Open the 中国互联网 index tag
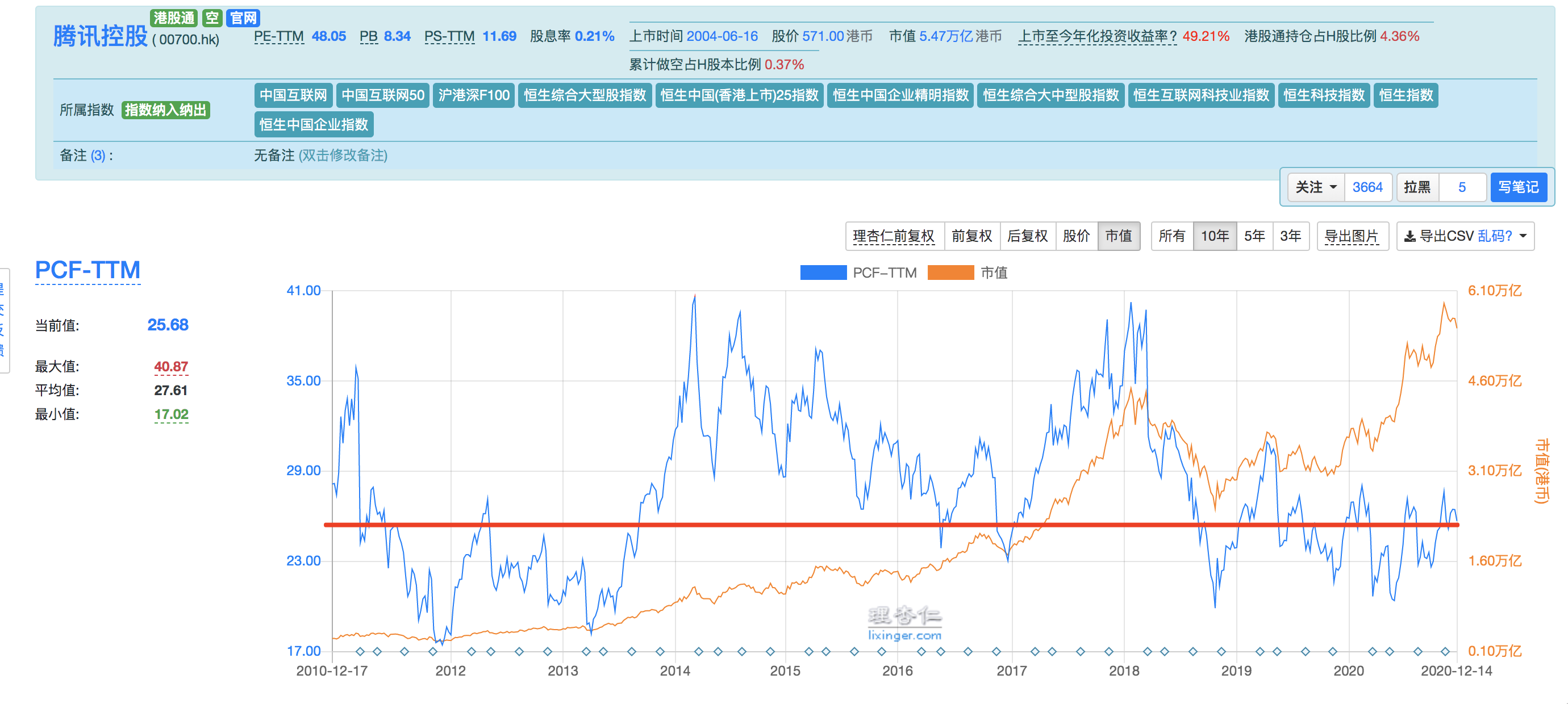1568x704 pixels. (293, 95)
